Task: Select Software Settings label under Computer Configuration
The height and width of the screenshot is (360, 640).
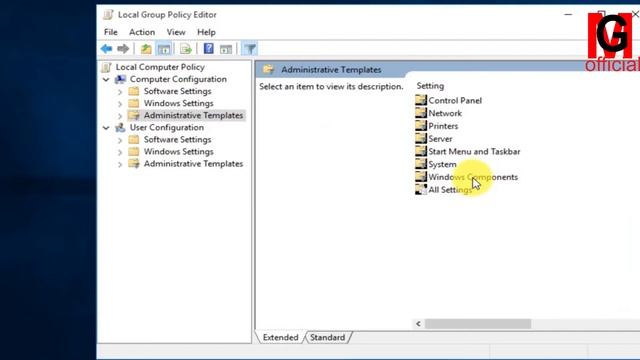Action: tap(178, 91)
